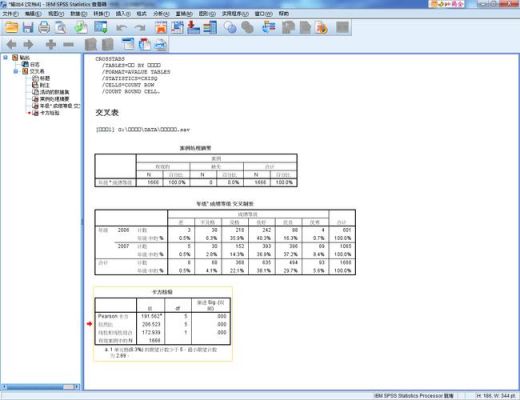Open the 窗口(W) menu
This screenshot has width=520, height=400.
[264, 14]
